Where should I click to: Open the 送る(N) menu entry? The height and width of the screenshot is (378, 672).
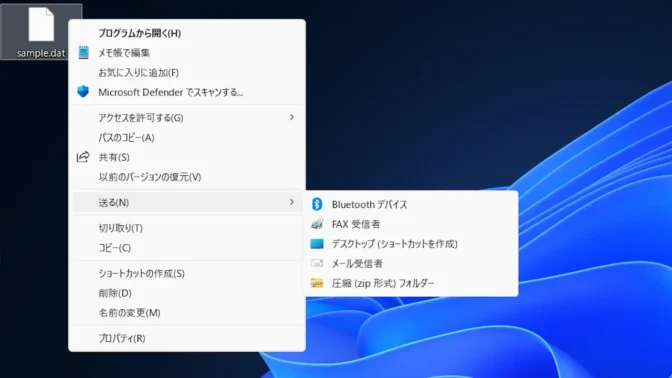[x=187, y=202]
